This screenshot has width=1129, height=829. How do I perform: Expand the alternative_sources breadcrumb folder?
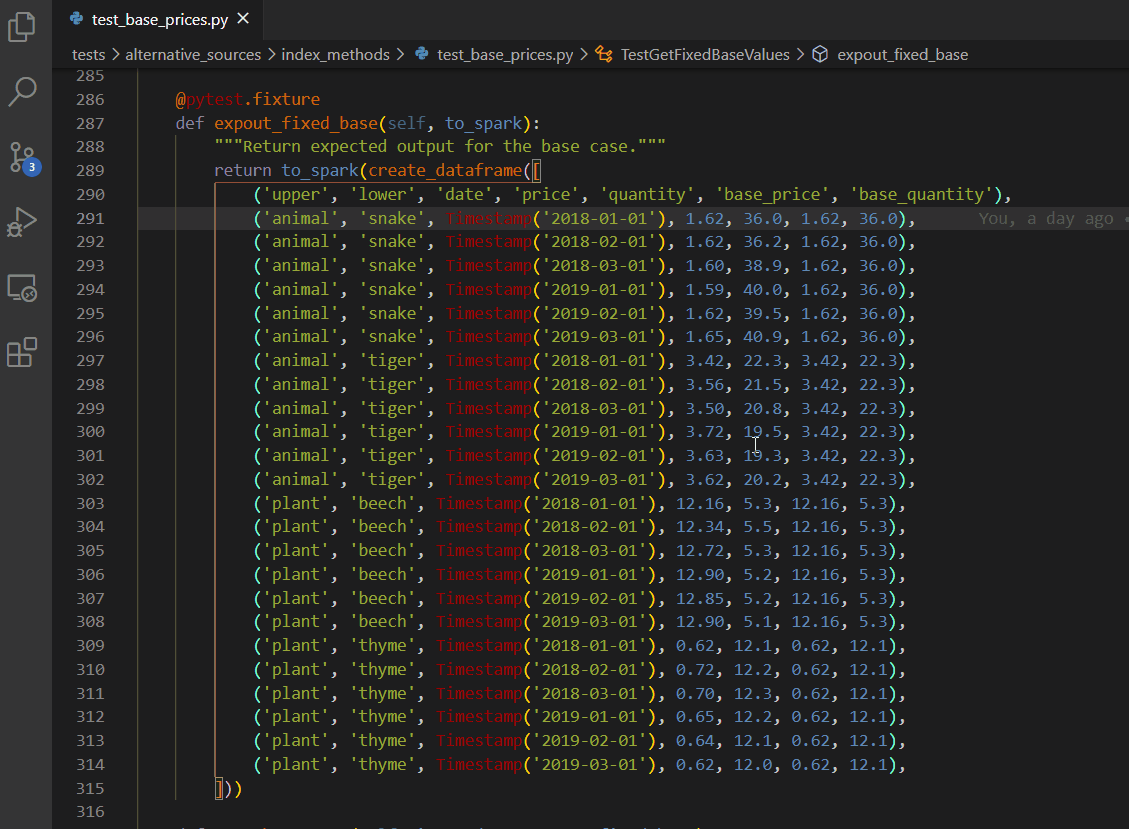[193, 54]
